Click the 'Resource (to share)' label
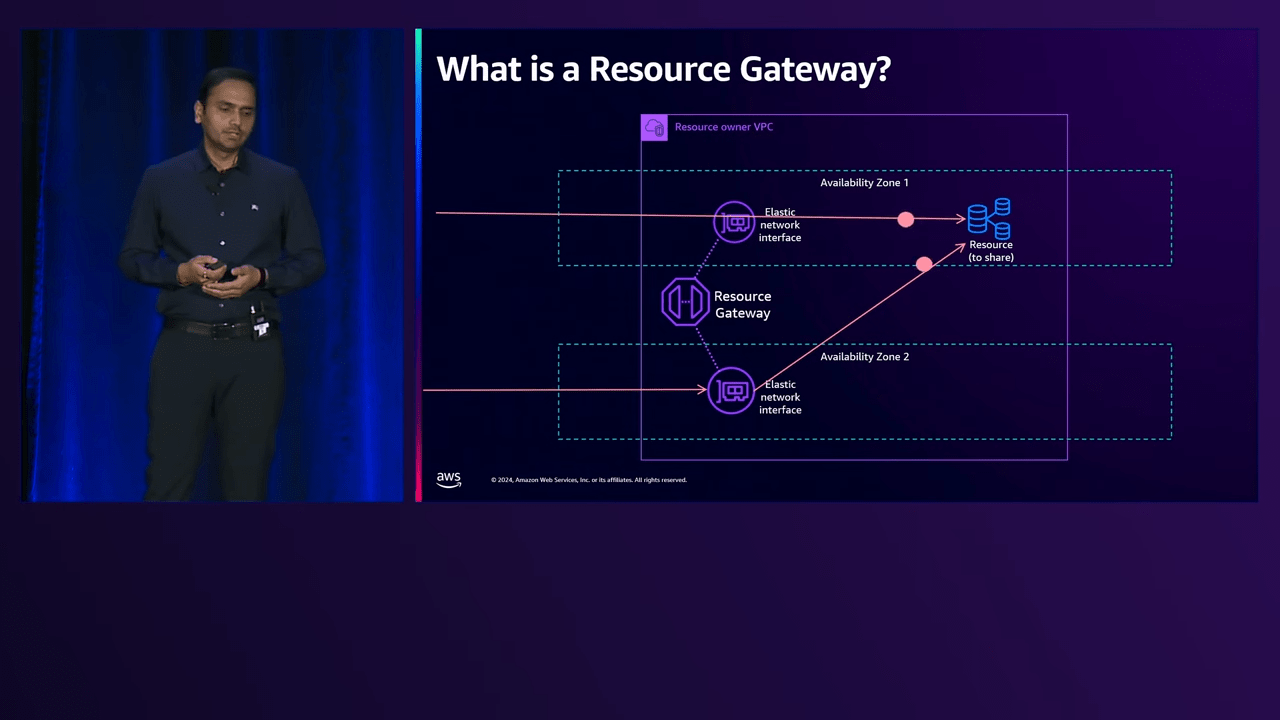This screenshot has width=1280, height=720. point(991,251)
